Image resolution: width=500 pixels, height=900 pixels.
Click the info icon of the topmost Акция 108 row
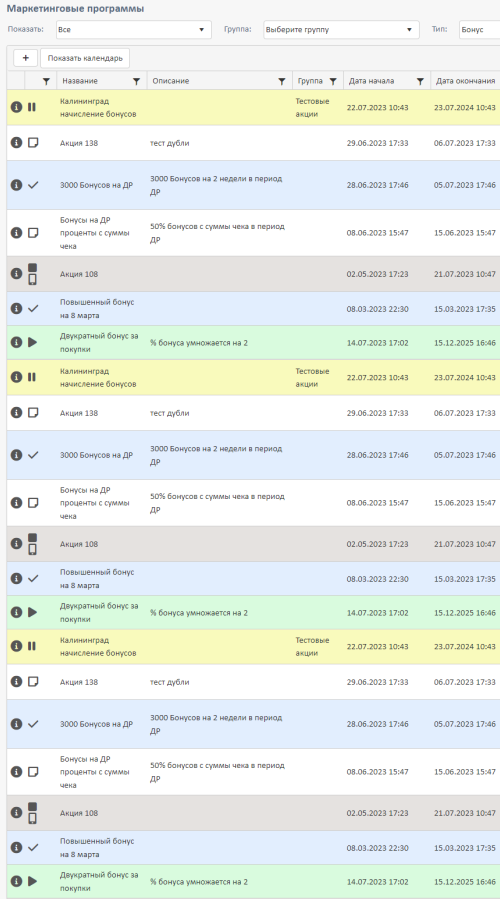pos(17,274)
